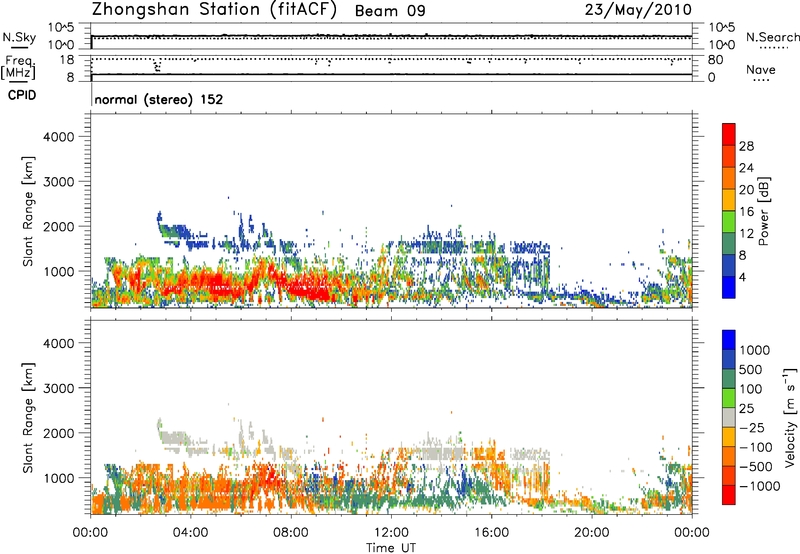This screenshot has width=800, height=554.
Task: Click the date 23/May/2010
Action: 638,10
